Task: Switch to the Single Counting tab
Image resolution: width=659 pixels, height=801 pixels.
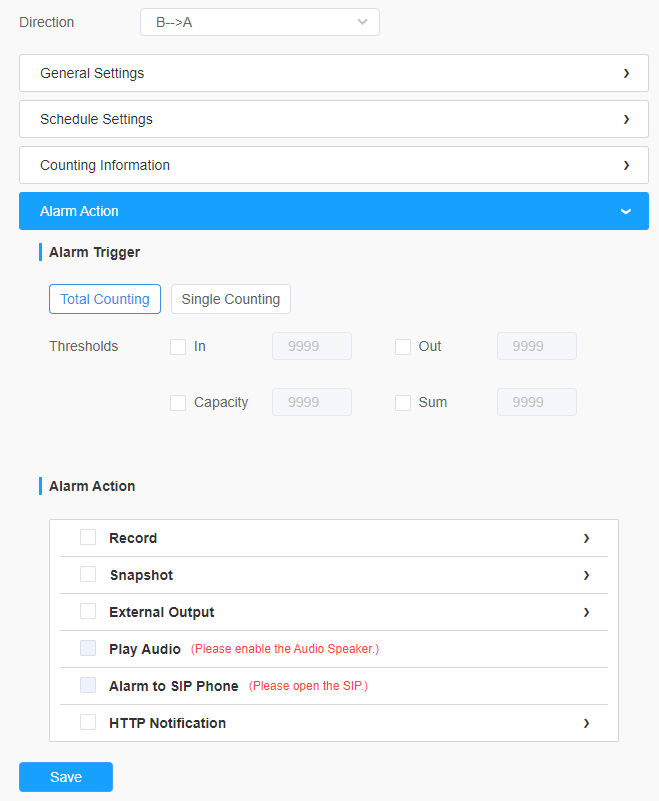Action: pos(231,299)
